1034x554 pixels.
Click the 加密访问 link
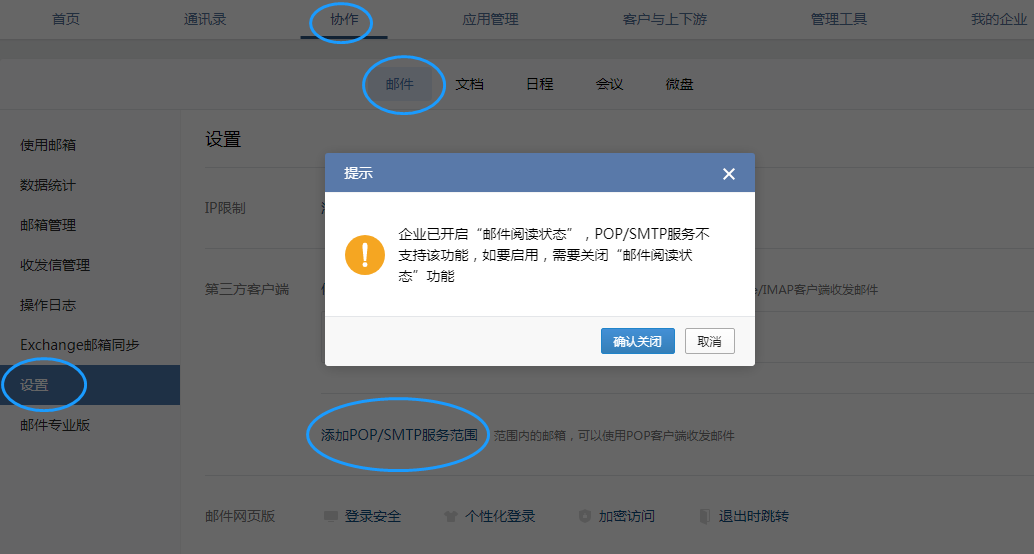tap(627, 516)
